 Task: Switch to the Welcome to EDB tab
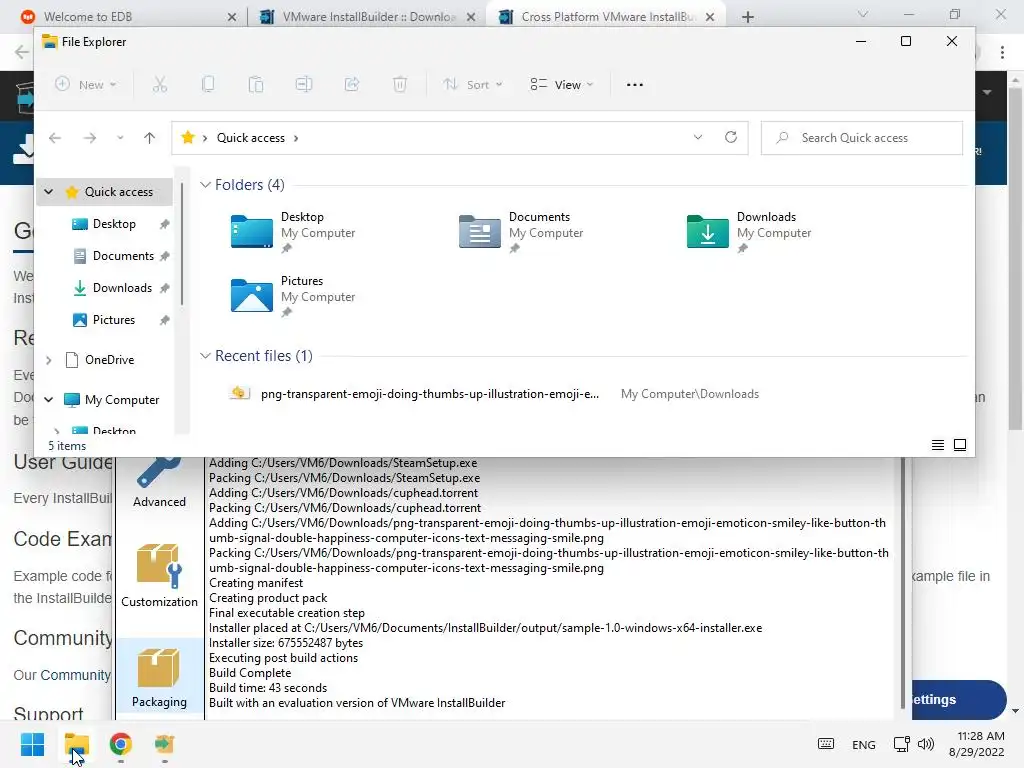124,16
